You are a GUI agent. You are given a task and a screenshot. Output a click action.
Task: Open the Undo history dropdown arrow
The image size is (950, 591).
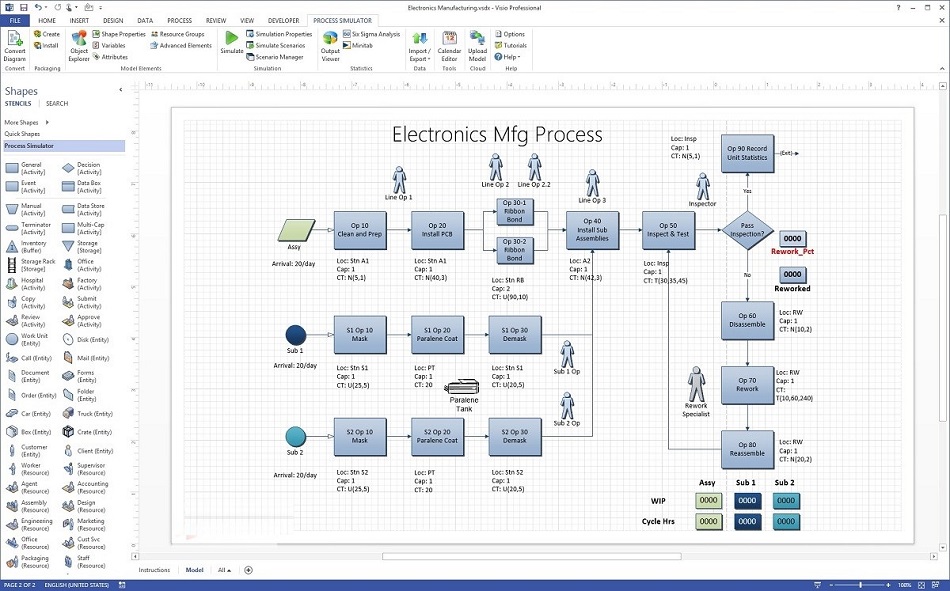point(46,8)
